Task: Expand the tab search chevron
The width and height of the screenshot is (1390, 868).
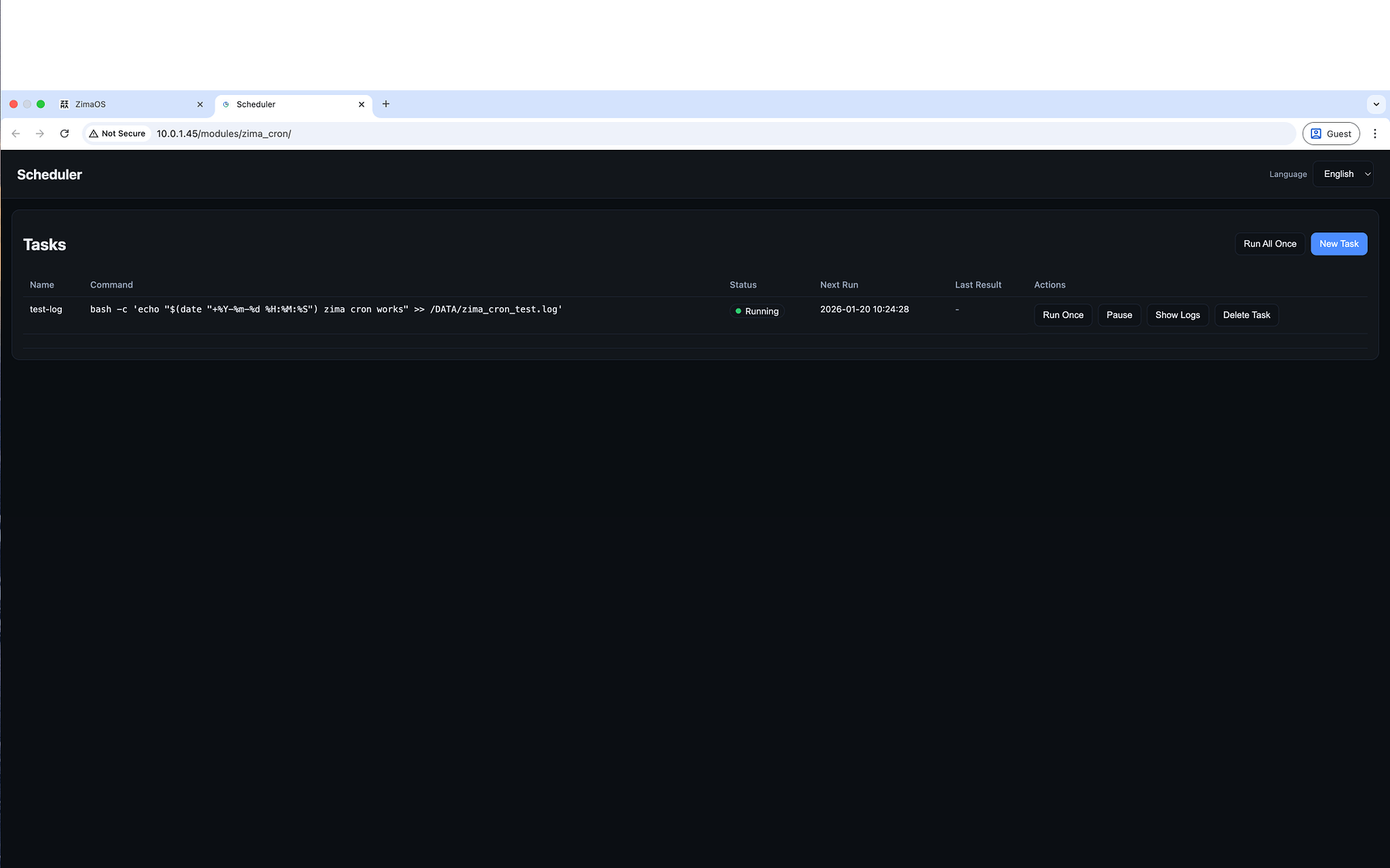Action: 1375,104
